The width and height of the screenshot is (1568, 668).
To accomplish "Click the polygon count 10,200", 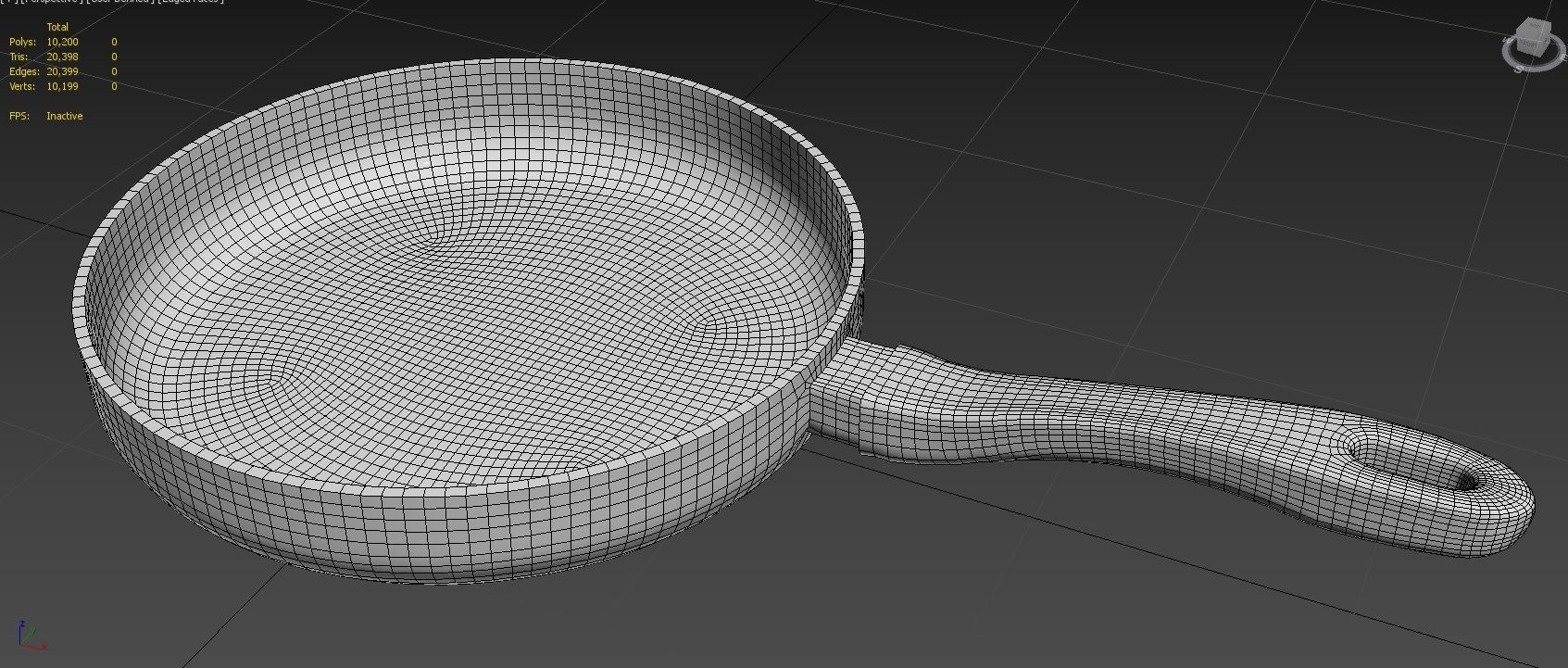I will point(62,42).
